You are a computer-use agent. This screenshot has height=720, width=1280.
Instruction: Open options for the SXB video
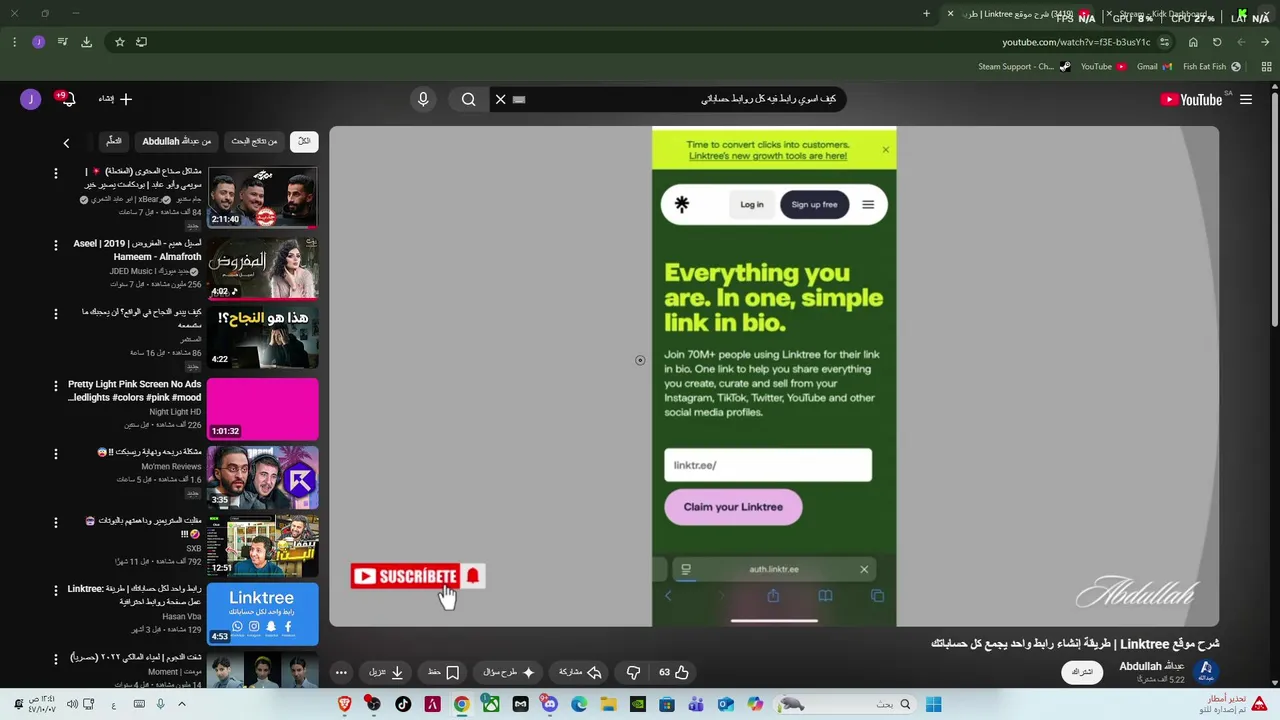point(56,521)
